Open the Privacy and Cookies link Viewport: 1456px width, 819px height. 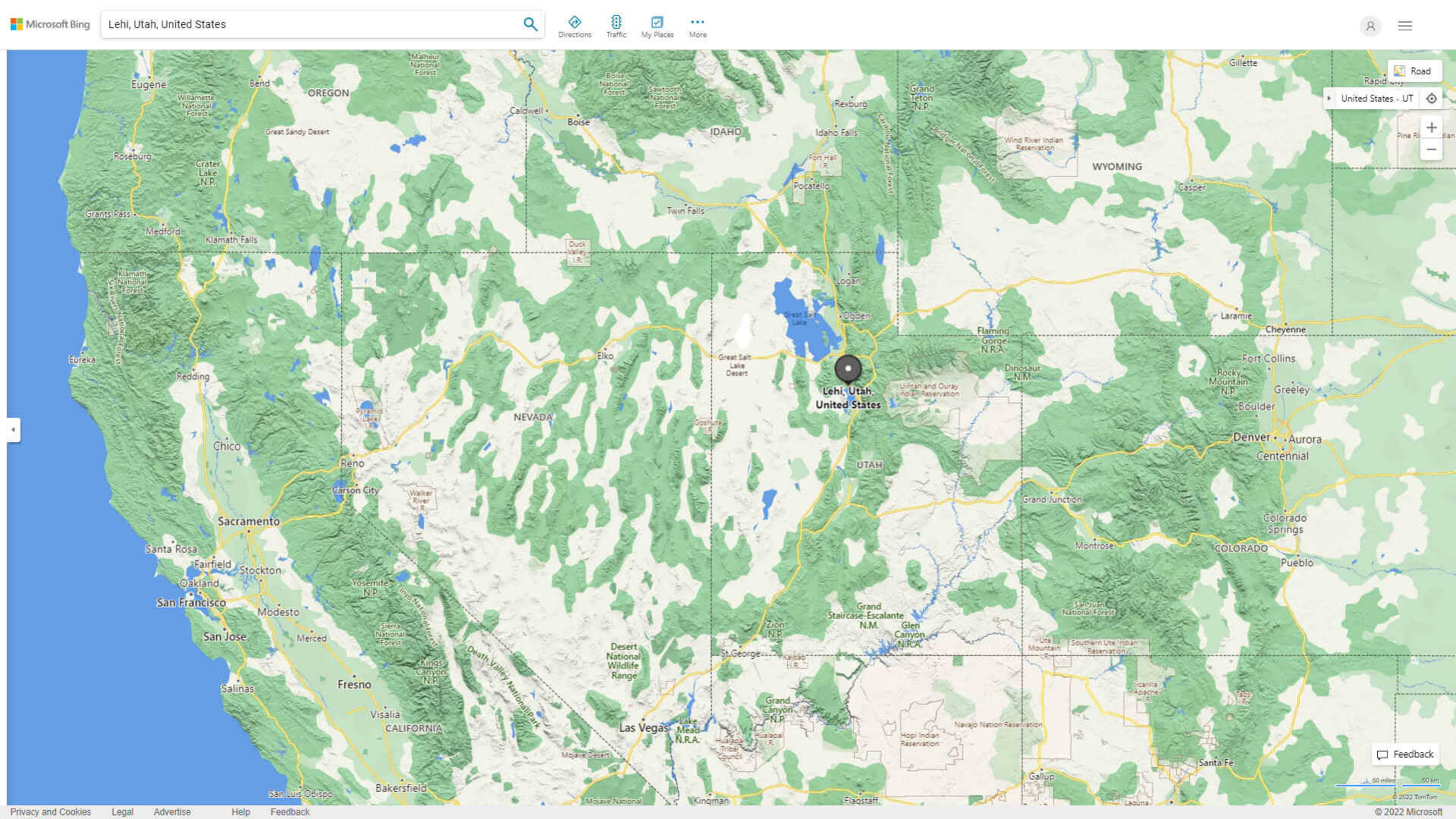[x=51, y=811]
